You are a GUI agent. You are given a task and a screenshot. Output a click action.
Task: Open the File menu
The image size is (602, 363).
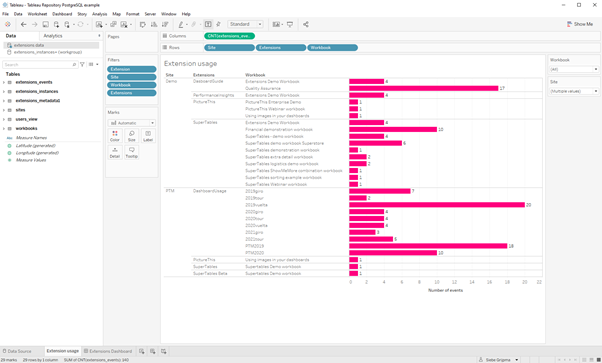5,14
